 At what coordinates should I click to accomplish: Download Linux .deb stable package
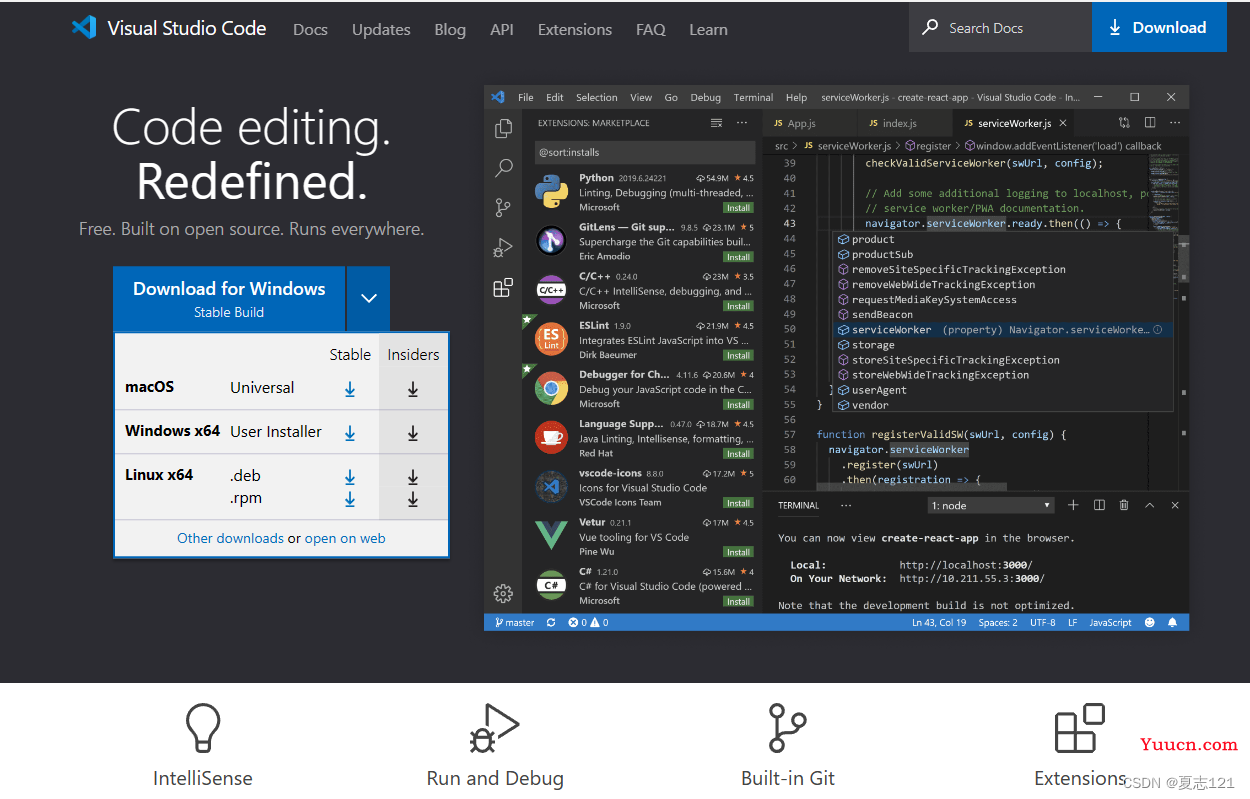pyautogui.click(x=350, y=477)
